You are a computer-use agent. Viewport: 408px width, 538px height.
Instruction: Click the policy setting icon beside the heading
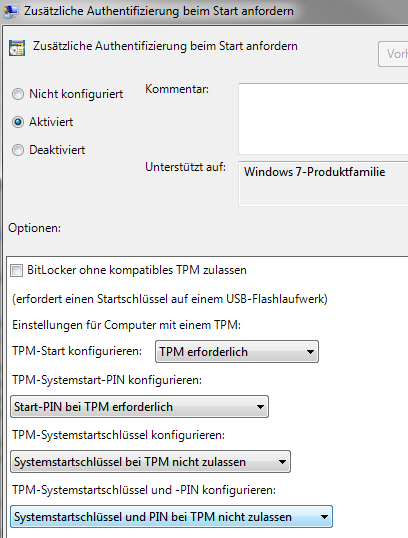coord(17,48)
